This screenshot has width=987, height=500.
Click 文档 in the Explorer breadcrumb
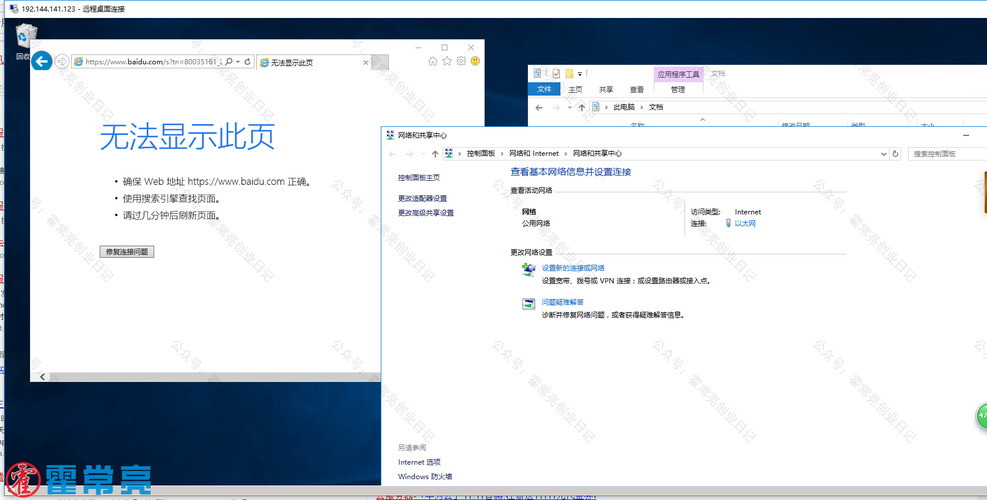pos(656,107)
